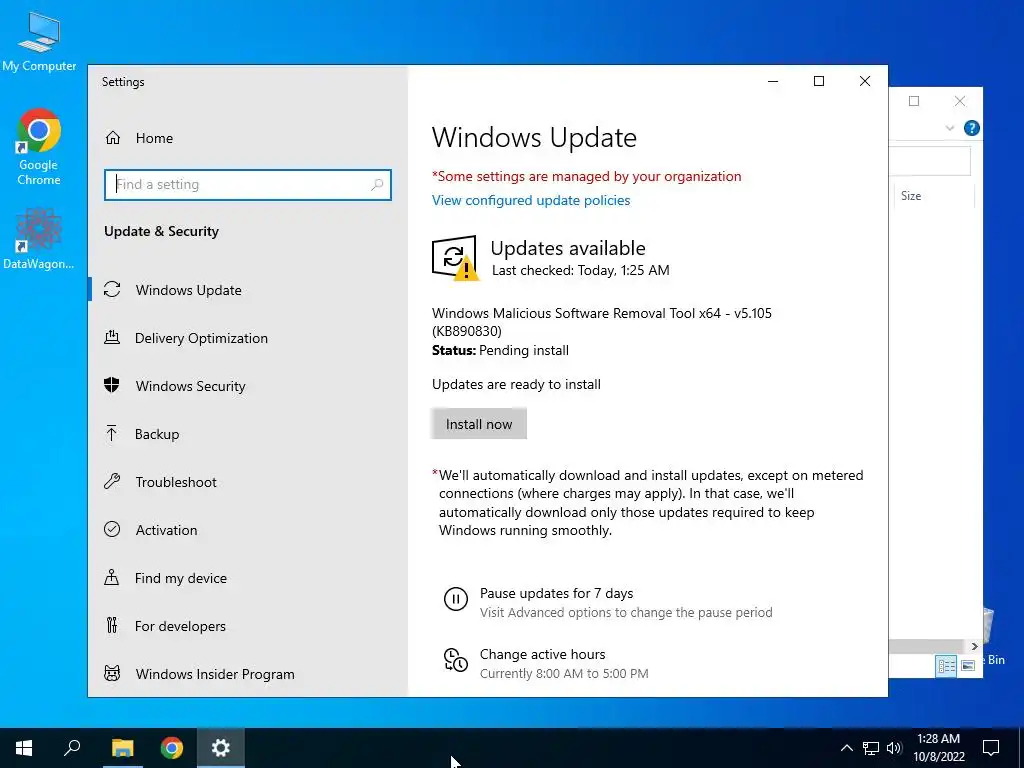Click the Install now button

pyautogui.click(x=479, y=424)
